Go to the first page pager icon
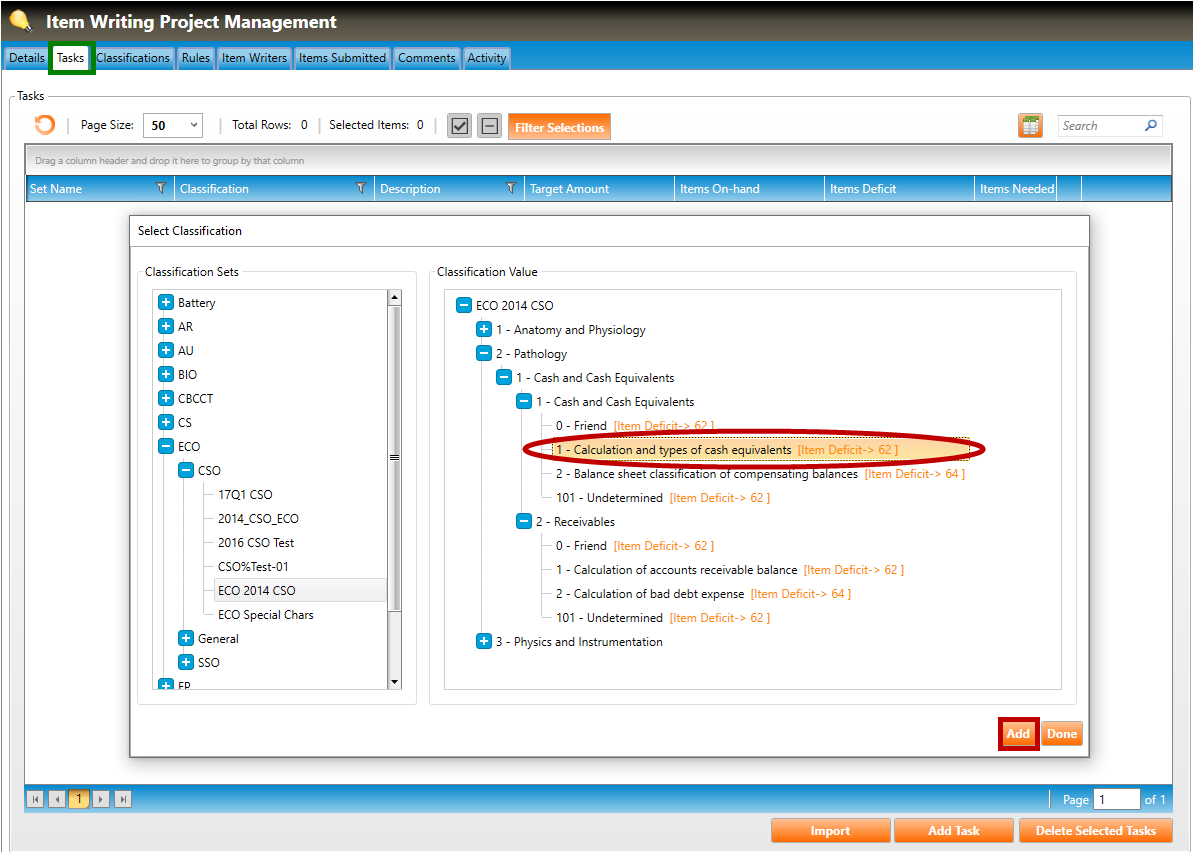Image resolution: width=1193 pixels, height=852 pixels. (x=35, y=799)
